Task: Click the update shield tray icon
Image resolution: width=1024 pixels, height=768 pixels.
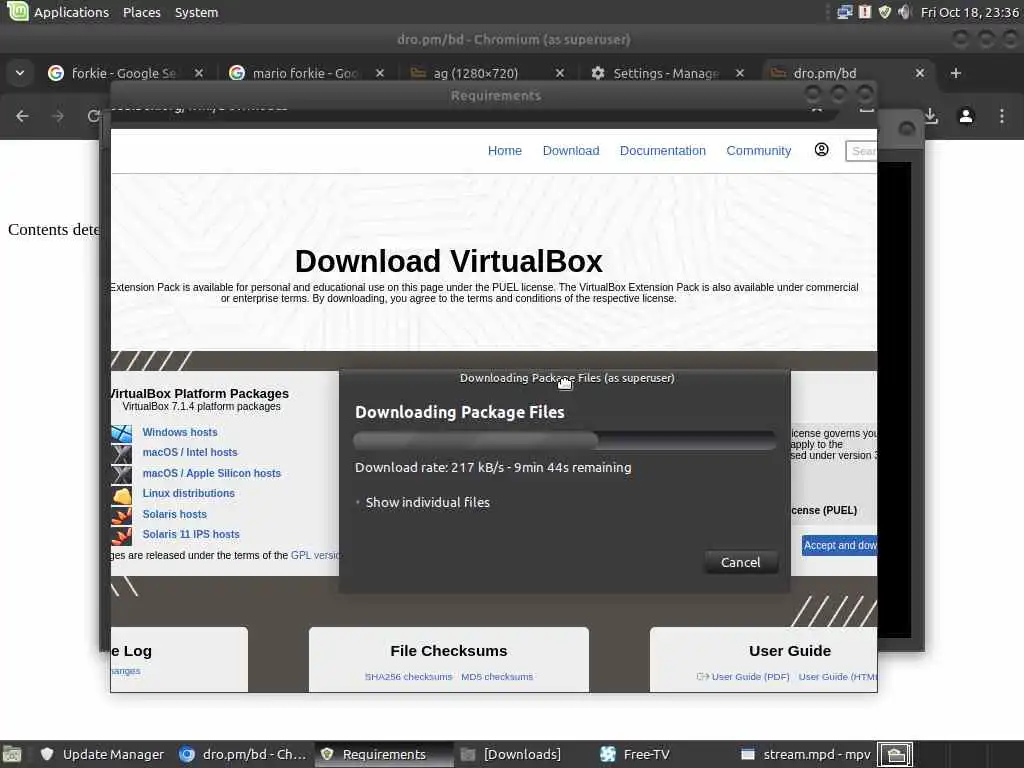Action: [x=884, y=12]
